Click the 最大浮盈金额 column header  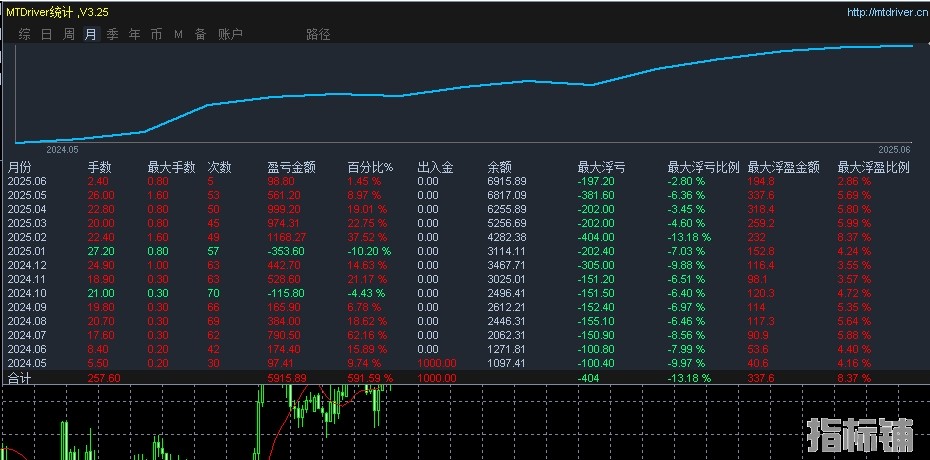point(784,168)
